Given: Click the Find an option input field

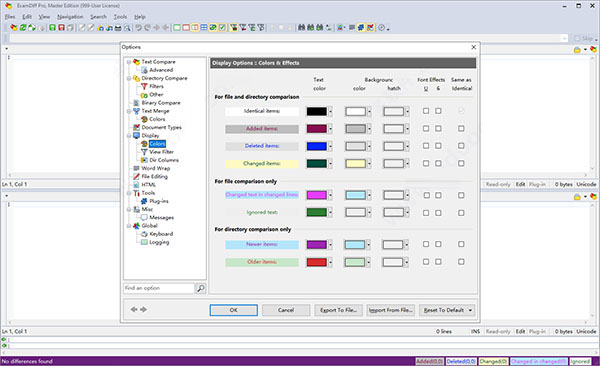Looking at the screenshot, I should click(x=159, y=288).
